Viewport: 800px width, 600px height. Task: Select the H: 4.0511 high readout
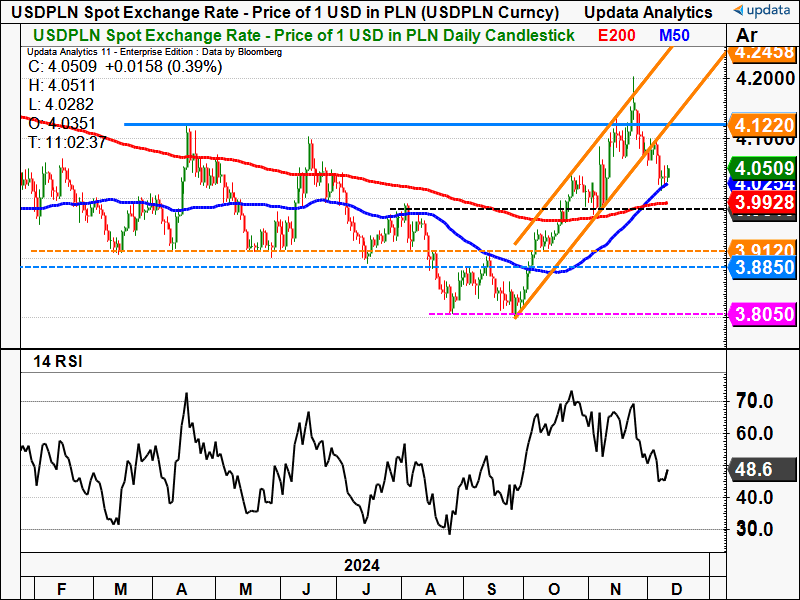62,85
